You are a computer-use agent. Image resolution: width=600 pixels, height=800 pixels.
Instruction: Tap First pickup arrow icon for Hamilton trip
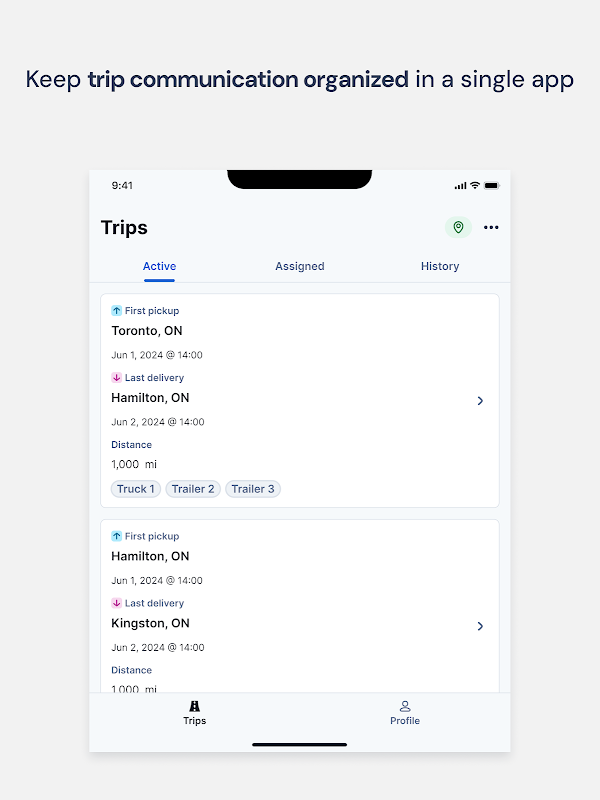click(x=116, y=536)
